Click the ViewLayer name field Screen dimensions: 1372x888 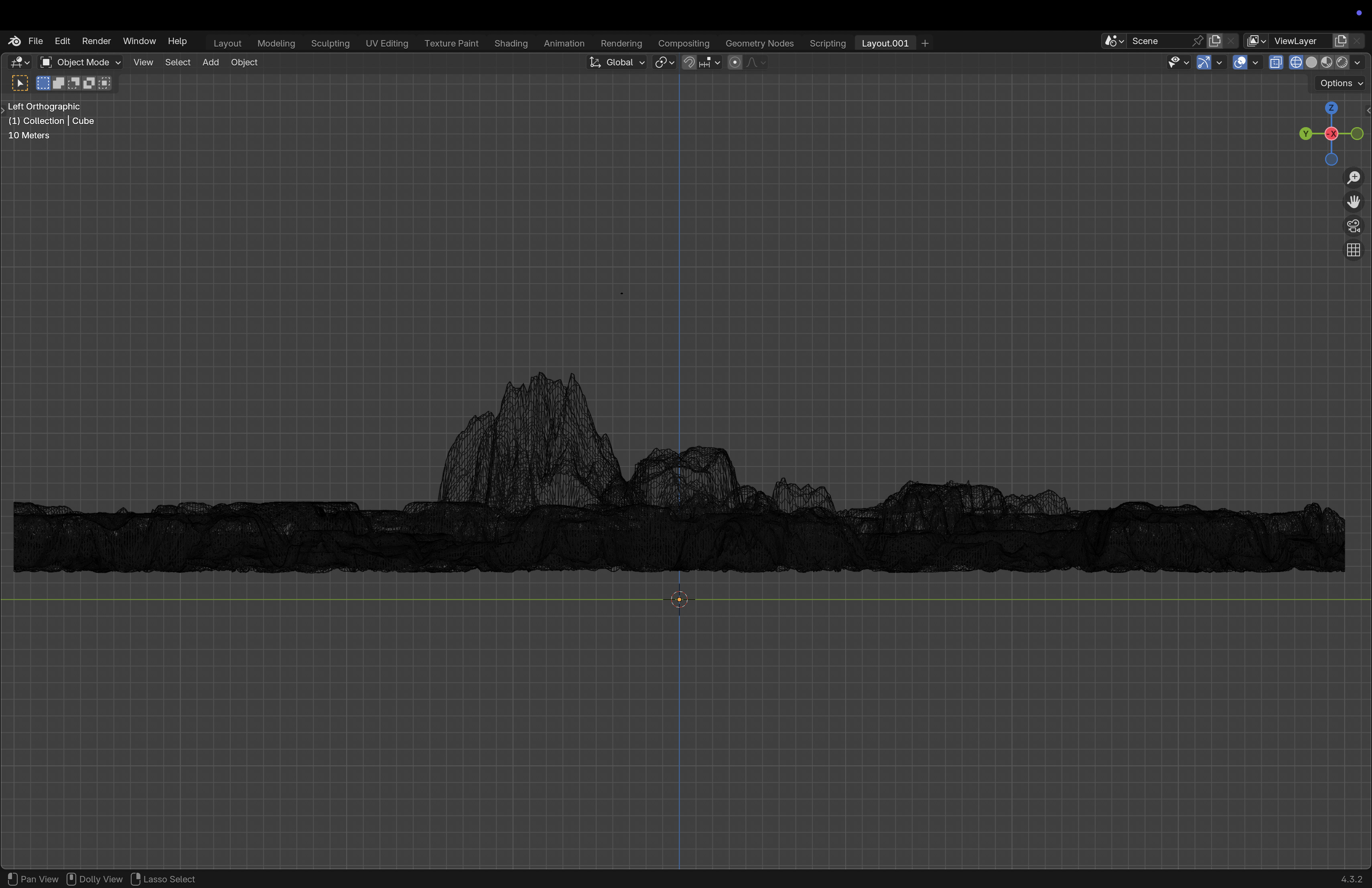(1300, 41)
